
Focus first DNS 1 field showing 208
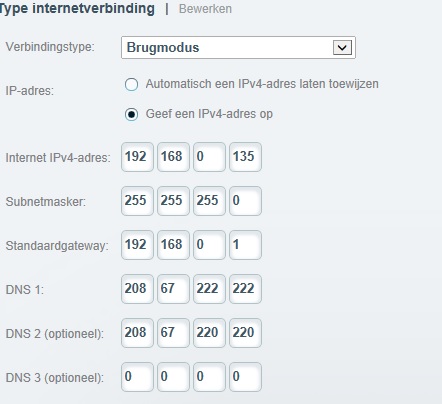(137, 289)
